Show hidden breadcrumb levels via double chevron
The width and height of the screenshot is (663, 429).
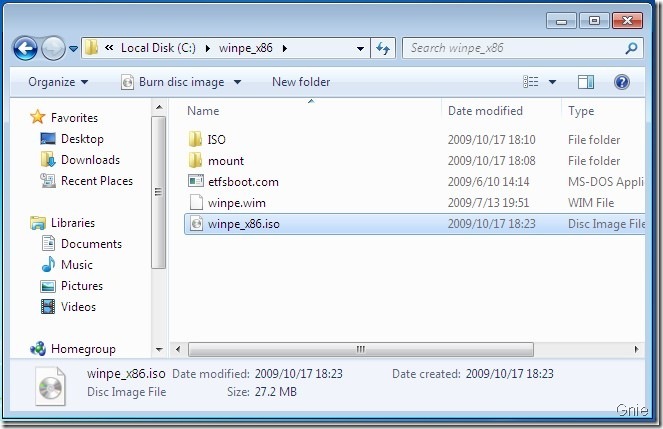109,48
